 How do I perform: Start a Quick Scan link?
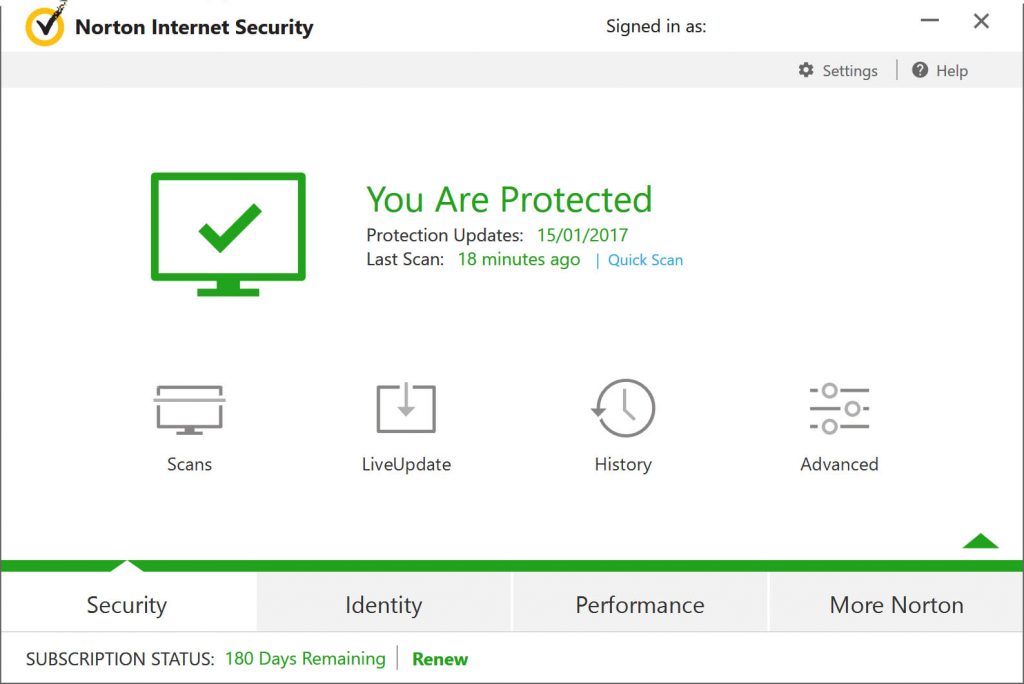(645, 260)
